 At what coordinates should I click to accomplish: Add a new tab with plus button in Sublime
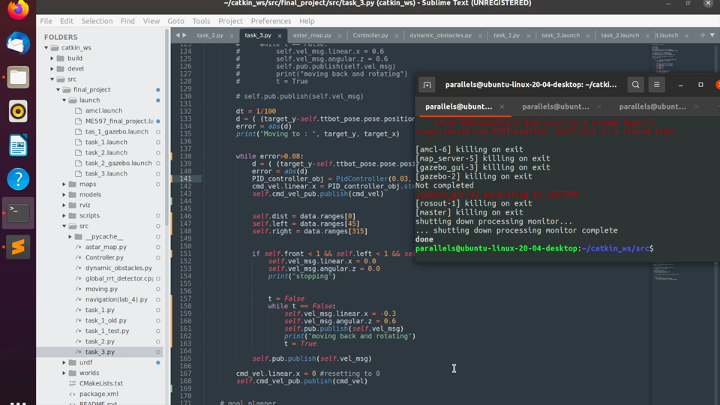[x=702, y=35]
